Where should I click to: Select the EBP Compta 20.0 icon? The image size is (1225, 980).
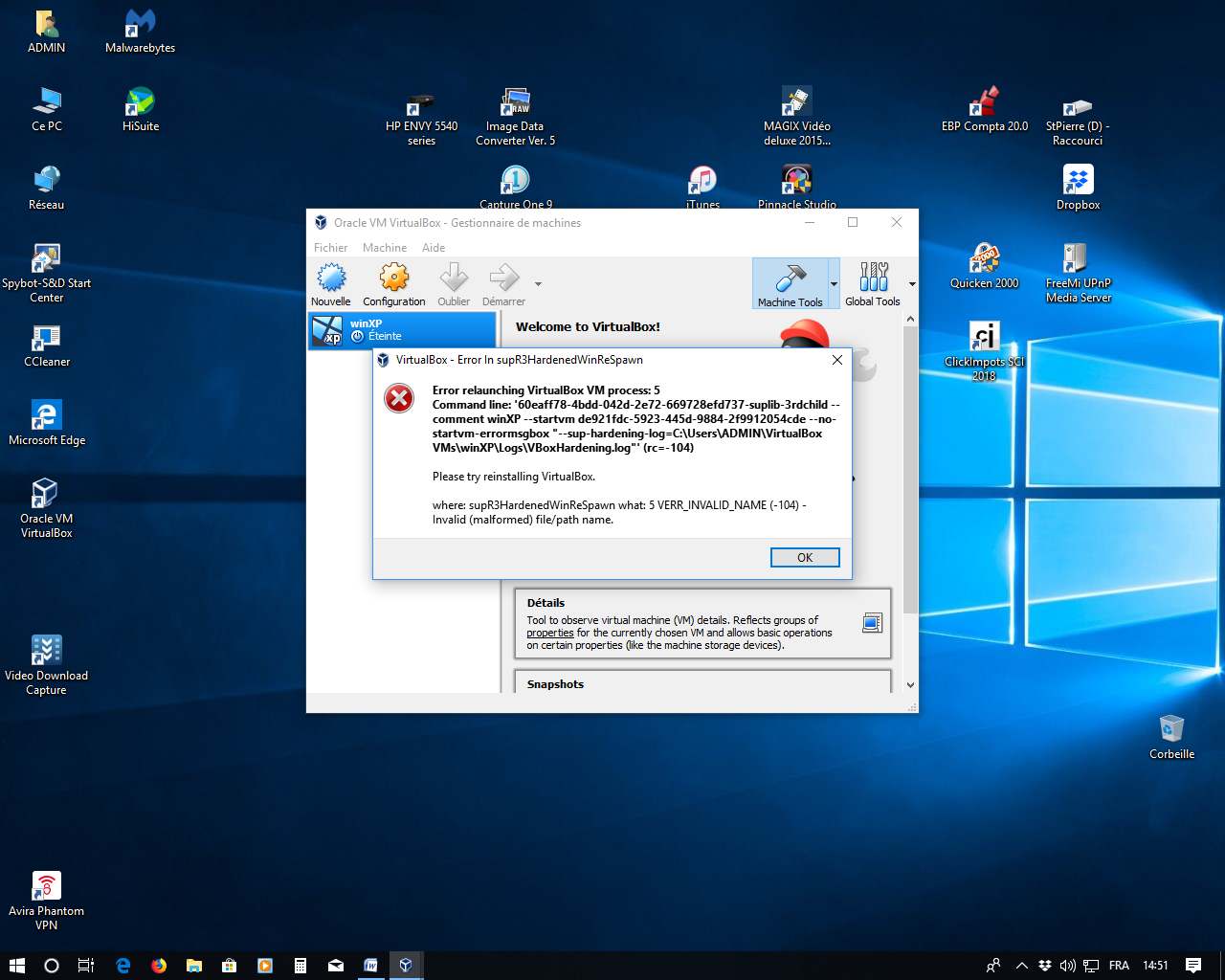(984, 110)
